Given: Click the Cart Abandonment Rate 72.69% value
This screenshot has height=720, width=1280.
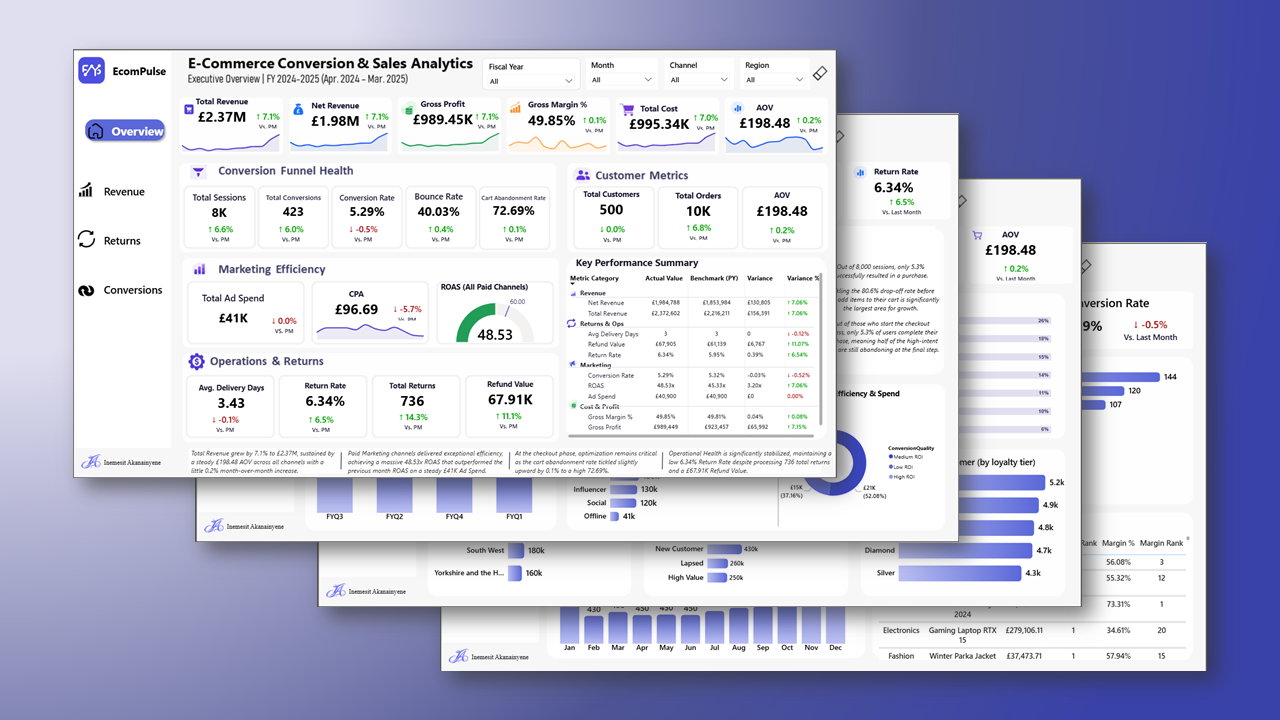Looking at the screenshot, I should (513, 212).
